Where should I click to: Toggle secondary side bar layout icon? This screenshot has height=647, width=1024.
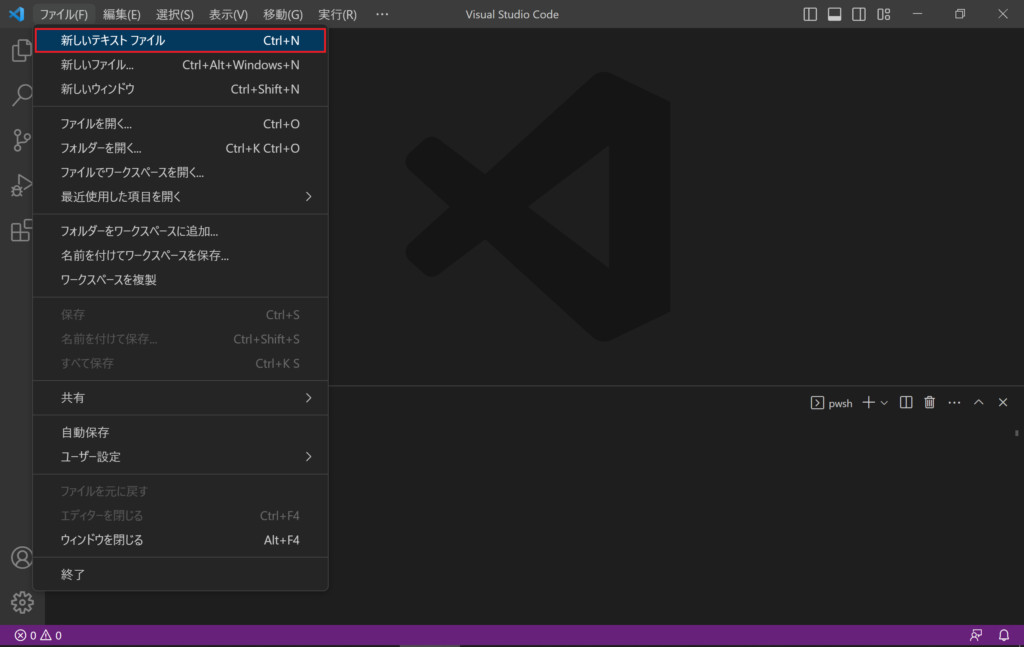(x=859, y=14)
